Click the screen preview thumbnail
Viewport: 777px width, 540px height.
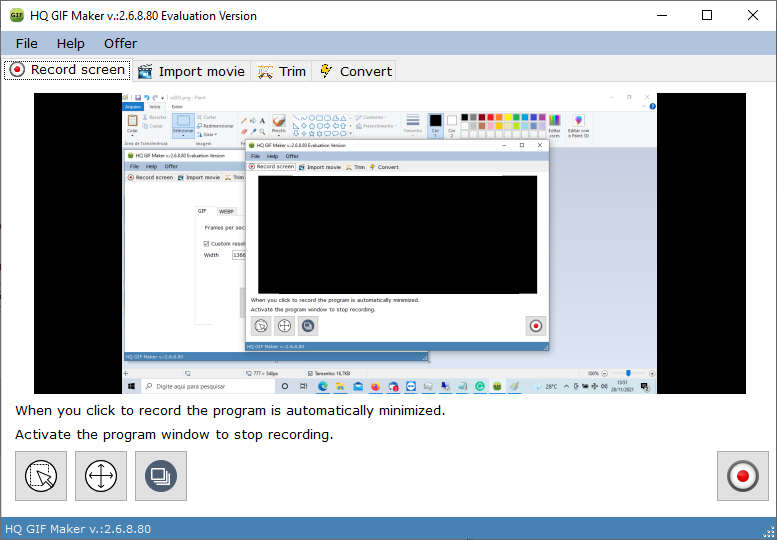click(x=389, y=243)
